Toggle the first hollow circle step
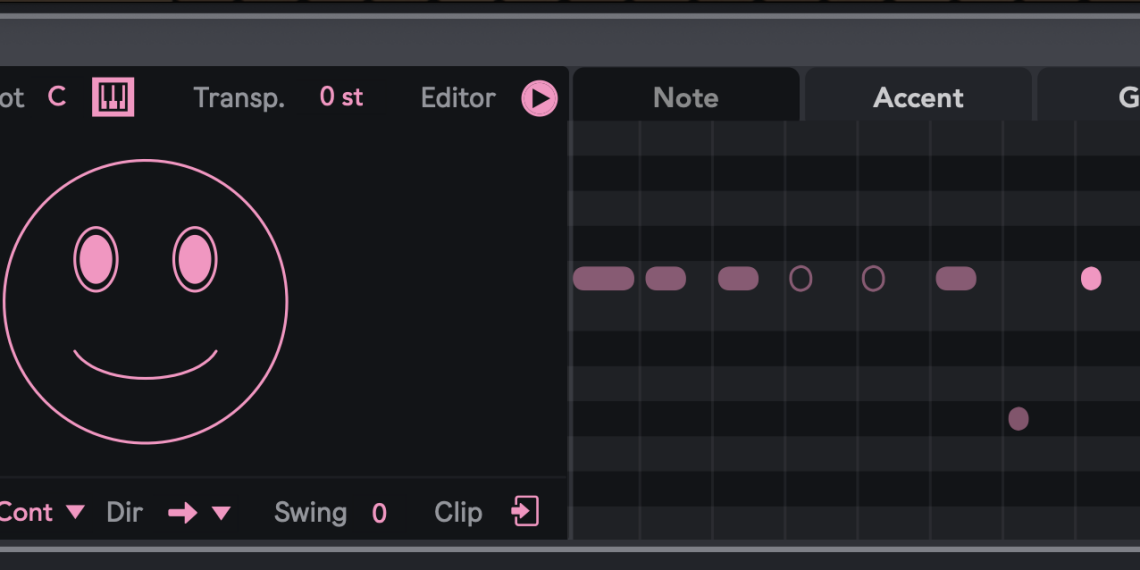 pos(801,279)
